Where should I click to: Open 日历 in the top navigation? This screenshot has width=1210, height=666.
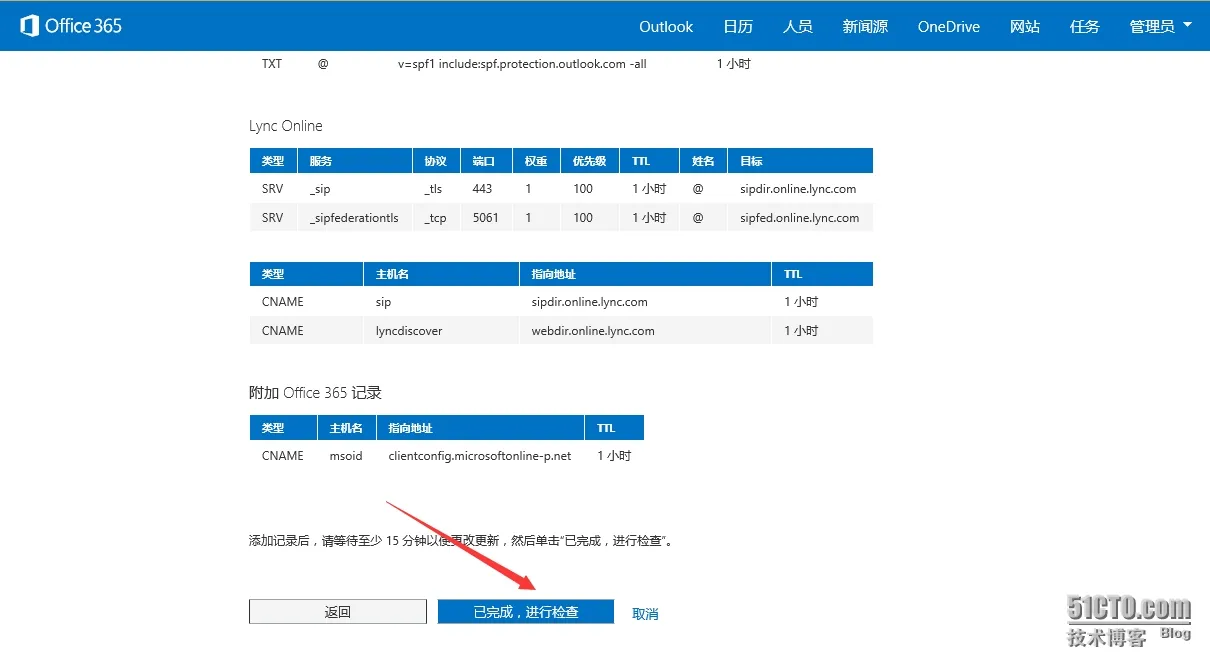(x=738, y=27)
